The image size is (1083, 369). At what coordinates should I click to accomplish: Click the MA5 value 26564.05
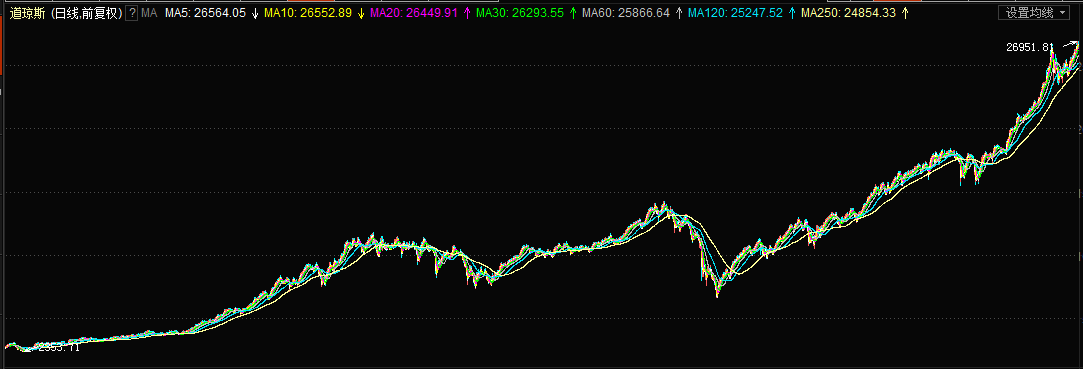click(205, 12)
